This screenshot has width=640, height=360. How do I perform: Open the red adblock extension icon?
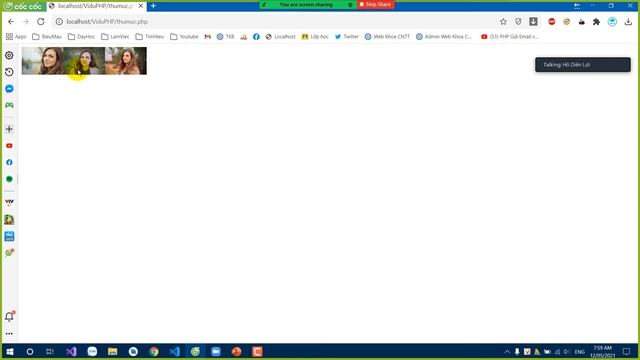click(x=551, y=22)
